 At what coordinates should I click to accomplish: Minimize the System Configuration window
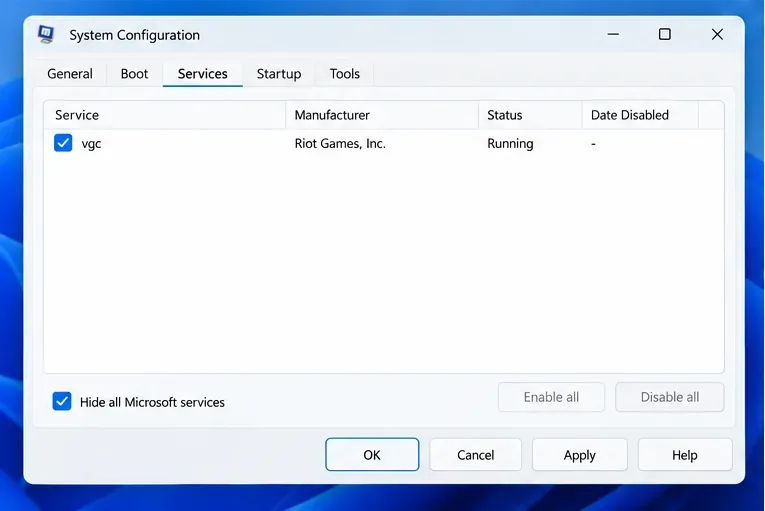(x=613, y=34)
